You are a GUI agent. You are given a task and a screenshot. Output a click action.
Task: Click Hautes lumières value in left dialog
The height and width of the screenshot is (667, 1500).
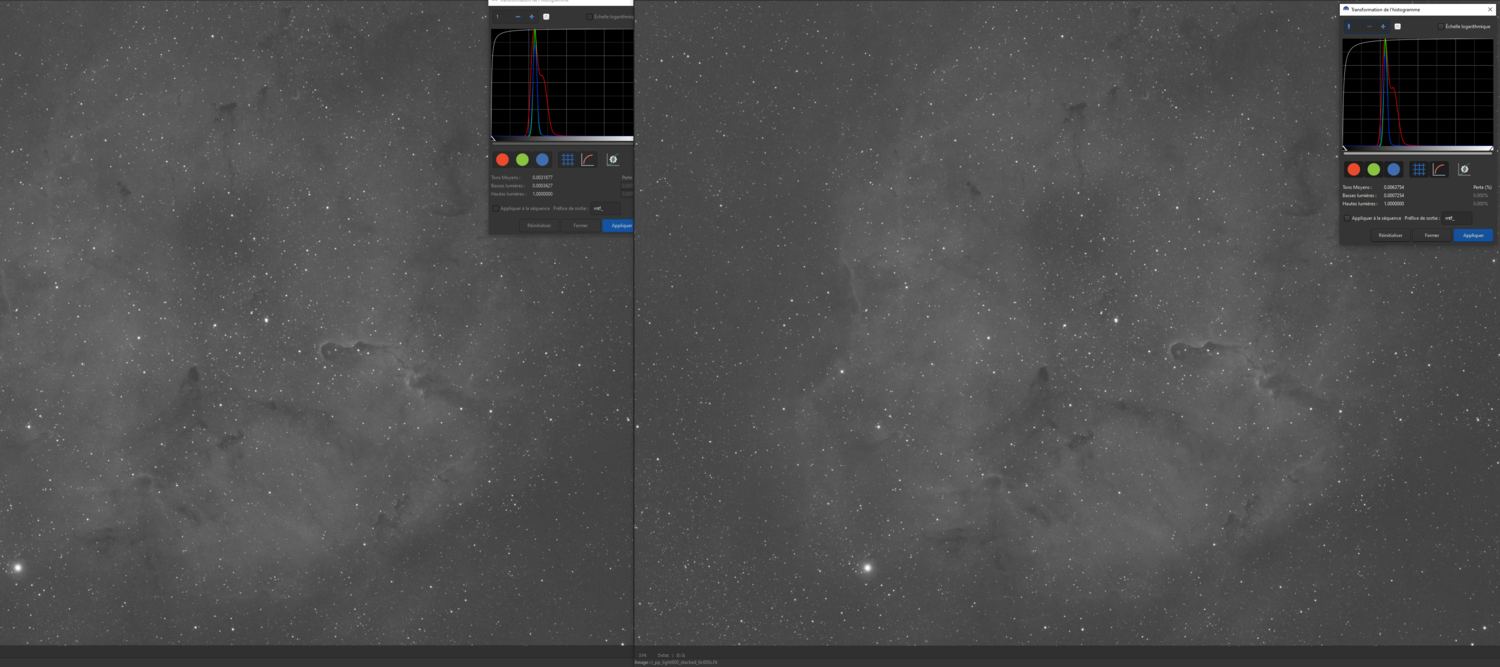pyautogui.click(x=543, y=194)
